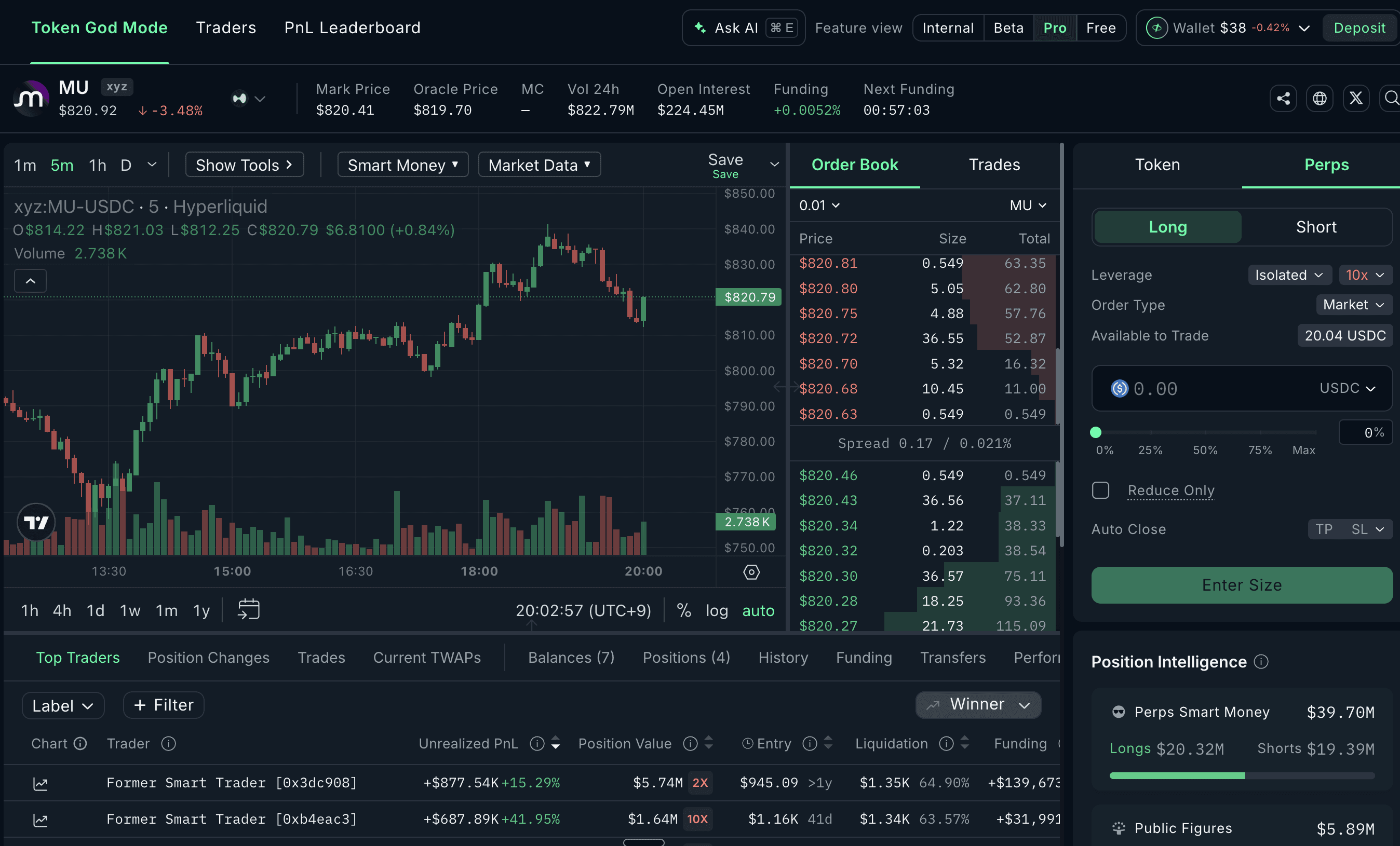Open the Market Data dropdown
Viewport: 1400px width, 846px height.
(539, 165)
